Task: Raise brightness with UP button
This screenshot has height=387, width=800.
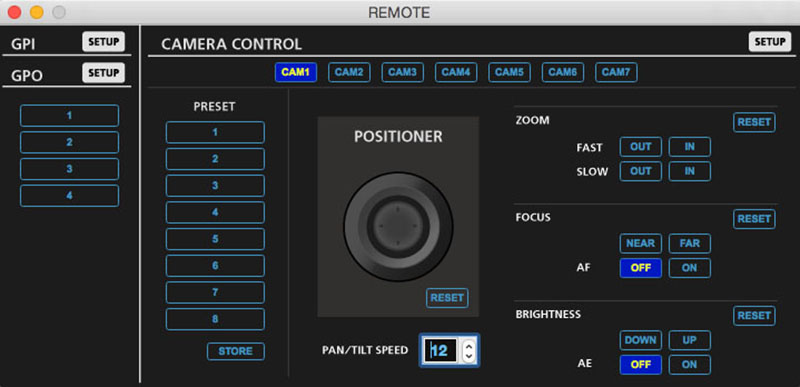Action: pos(689,340)
